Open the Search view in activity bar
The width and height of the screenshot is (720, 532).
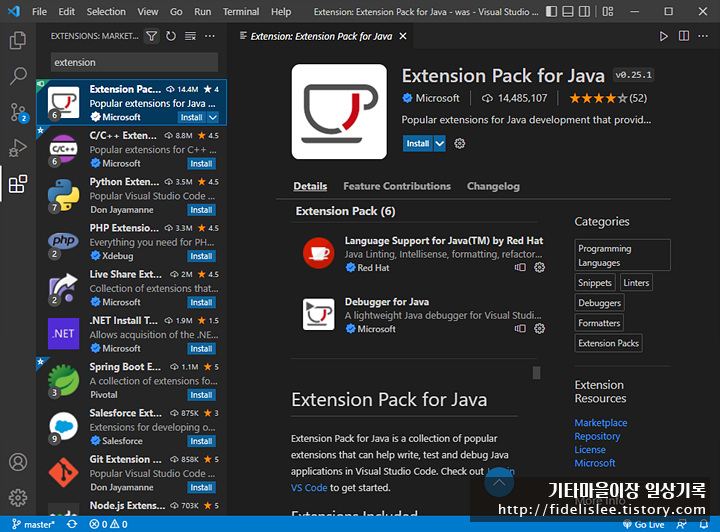coord(18,76)
